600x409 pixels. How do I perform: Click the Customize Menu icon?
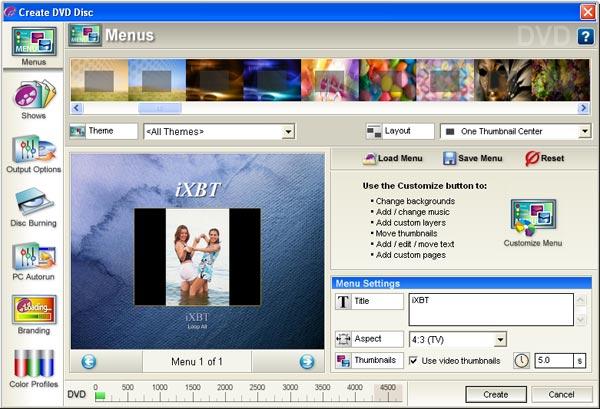coord(533,217)
